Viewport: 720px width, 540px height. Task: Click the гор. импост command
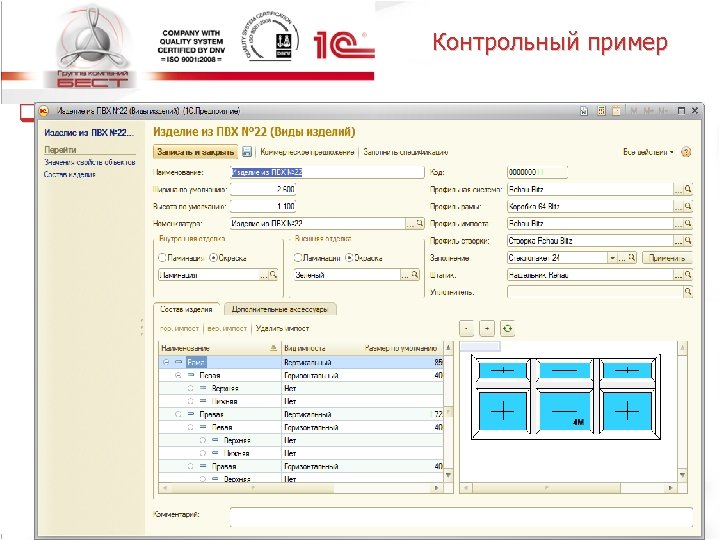180,328
